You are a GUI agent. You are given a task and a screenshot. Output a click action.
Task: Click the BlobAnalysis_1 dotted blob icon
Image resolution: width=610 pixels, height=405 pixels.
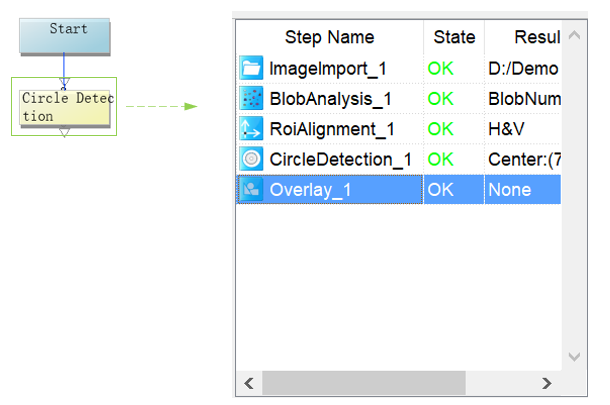tap(251, 99)
